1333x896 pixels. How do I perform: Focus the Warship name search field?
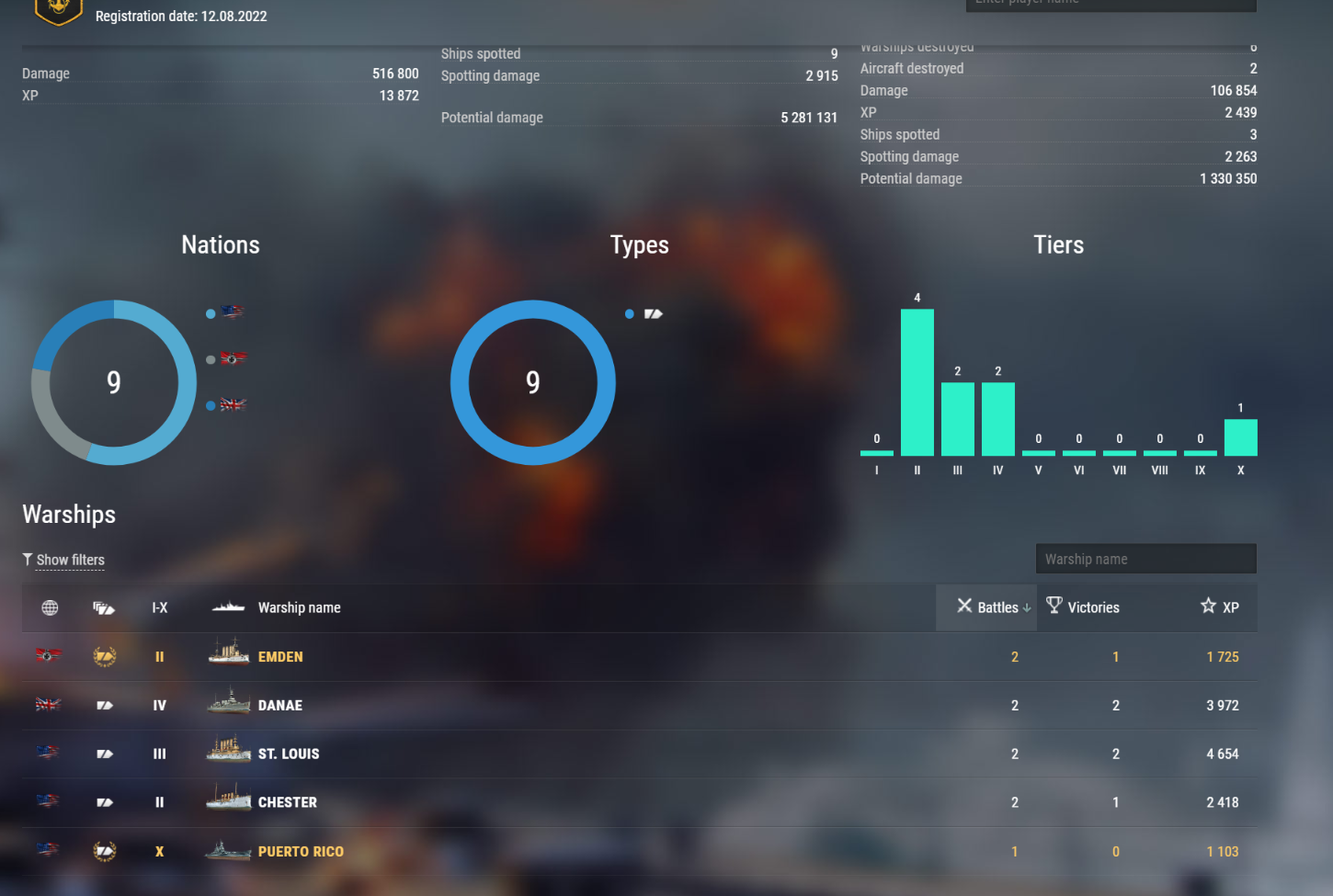pyautogui.click(x=1145, y=559)
